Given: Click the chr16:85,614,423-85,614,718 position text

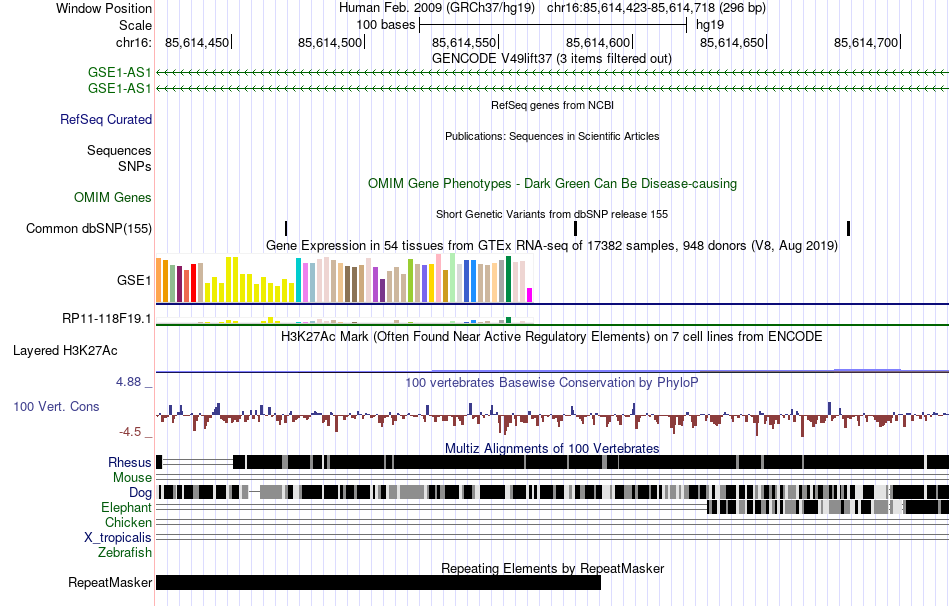Looking at the screenshot, I should pyautogui.click(x=656, y=8).
